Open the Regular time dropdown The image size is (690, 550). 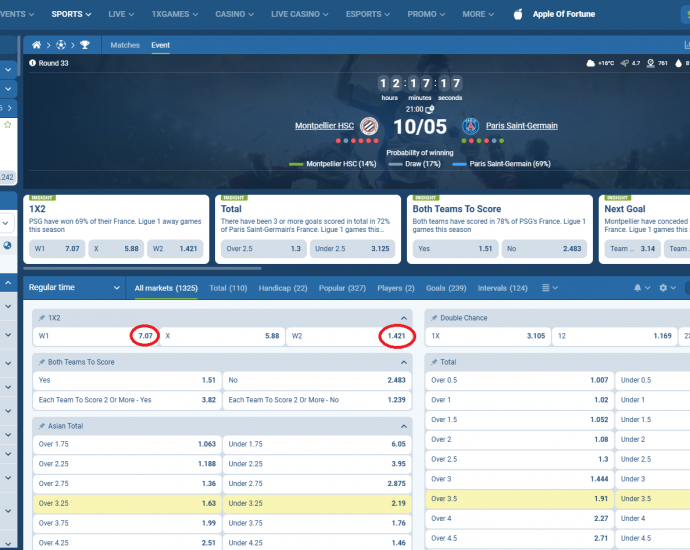pyautogui.click(x=74, y=288)
